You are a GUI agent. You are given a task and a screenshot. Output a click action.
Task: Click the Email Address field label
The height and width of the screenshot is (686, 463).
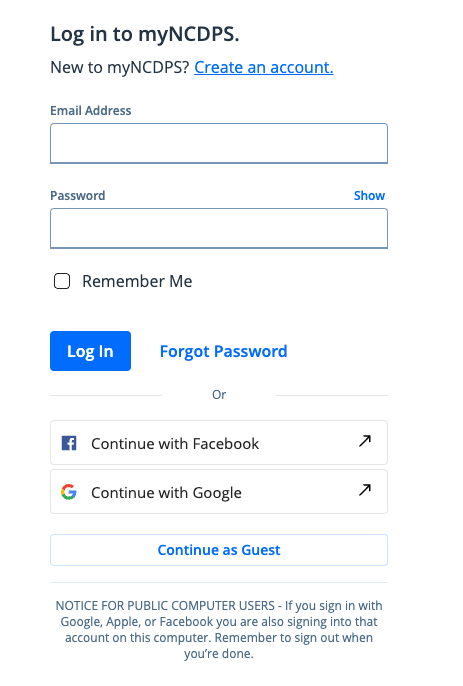tap(91, 111)
